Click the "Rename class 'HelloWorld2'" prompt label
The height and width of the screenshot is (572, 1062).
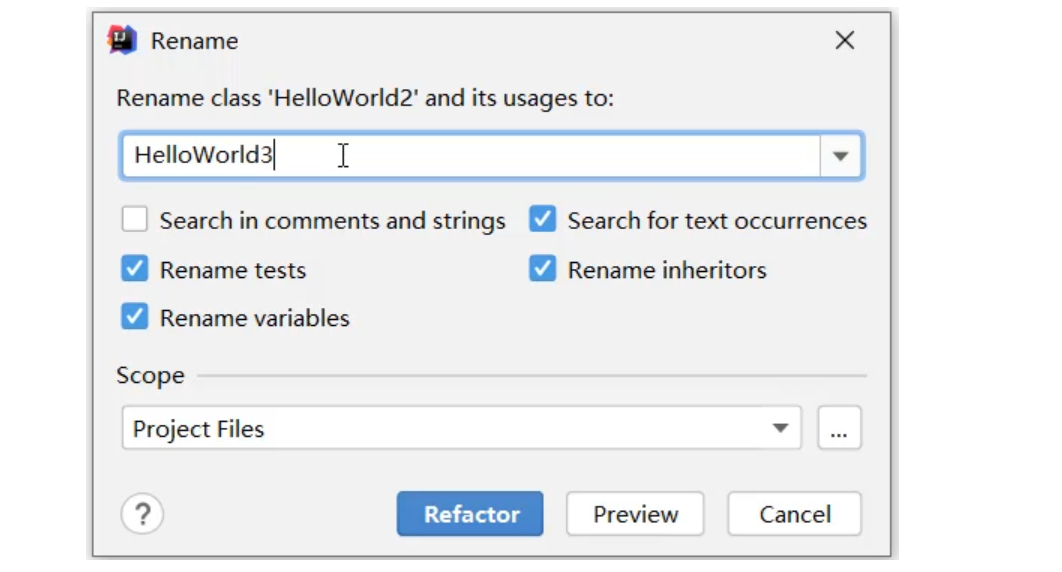(x=365, y=98)
